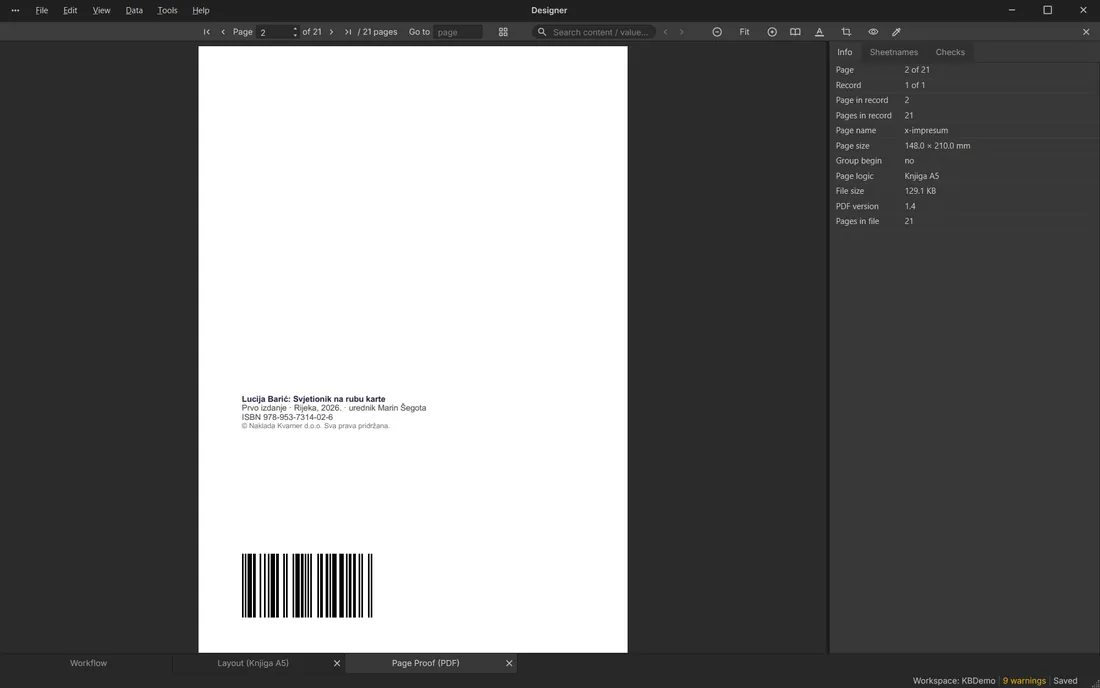Open the Edit menu
The height and width of the screenshot is (688, 1100).
click(x=70, y=11)
